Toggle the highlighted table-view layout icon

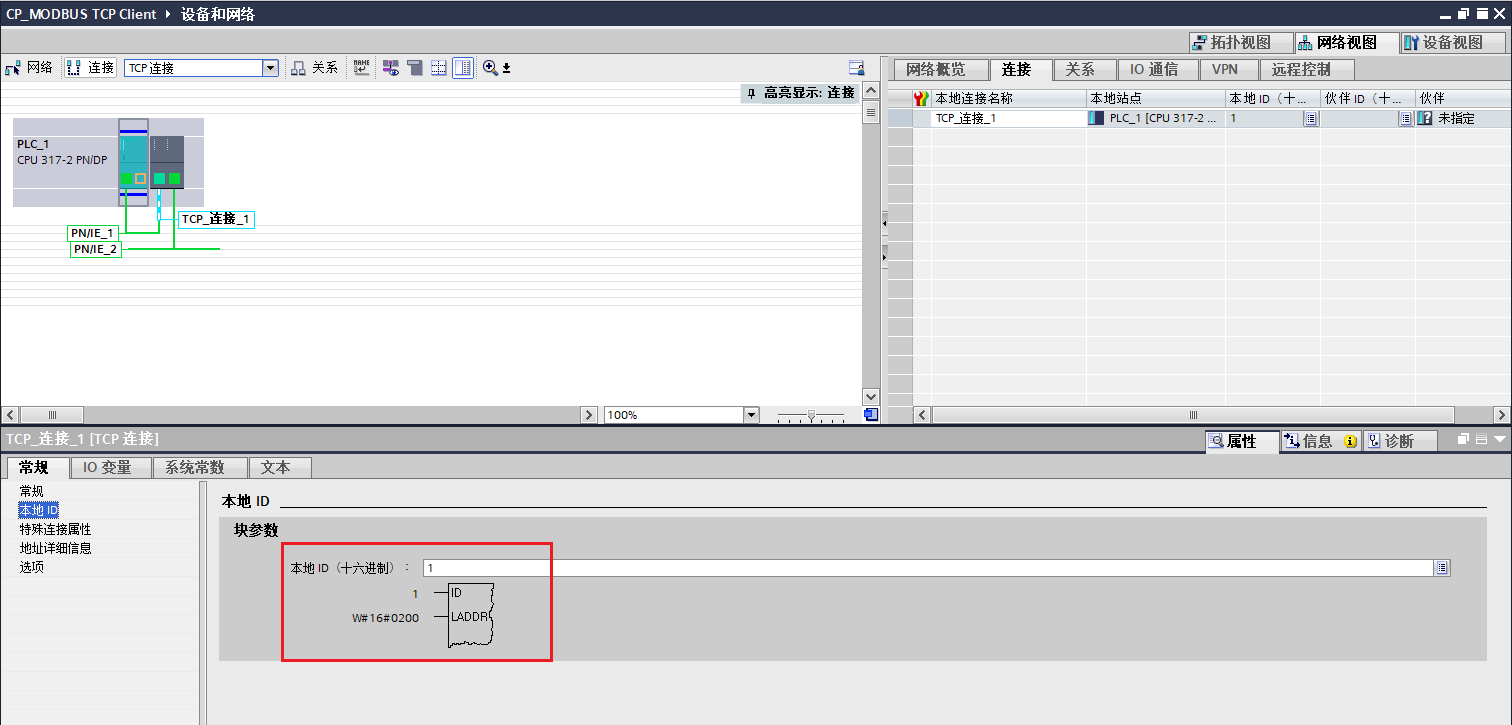pyautogui.click(x=463, y=68)
